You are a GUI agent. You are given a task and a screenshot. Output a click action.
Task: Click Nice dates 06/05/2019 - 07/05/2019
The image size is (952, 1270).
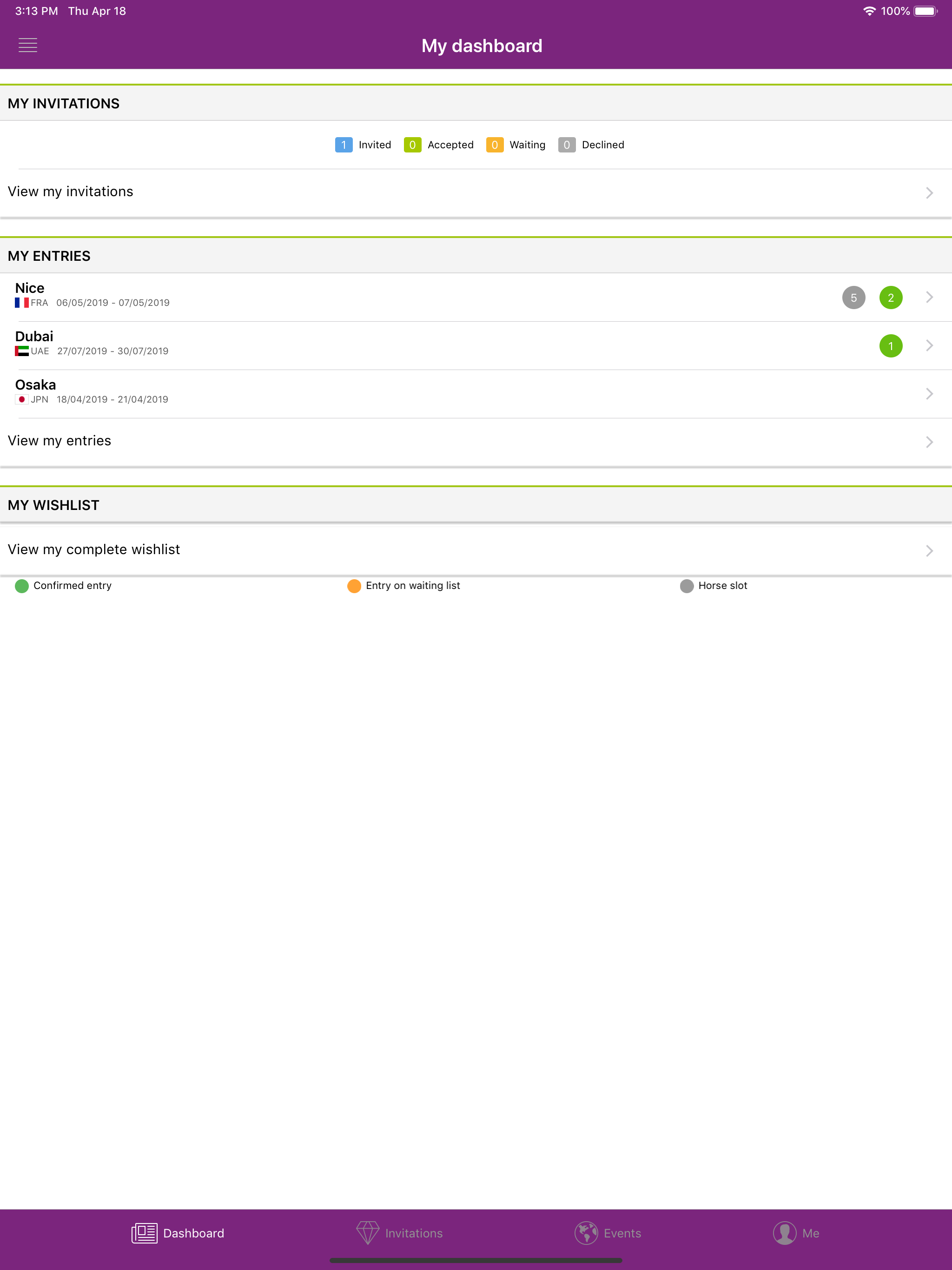[113, 303]
